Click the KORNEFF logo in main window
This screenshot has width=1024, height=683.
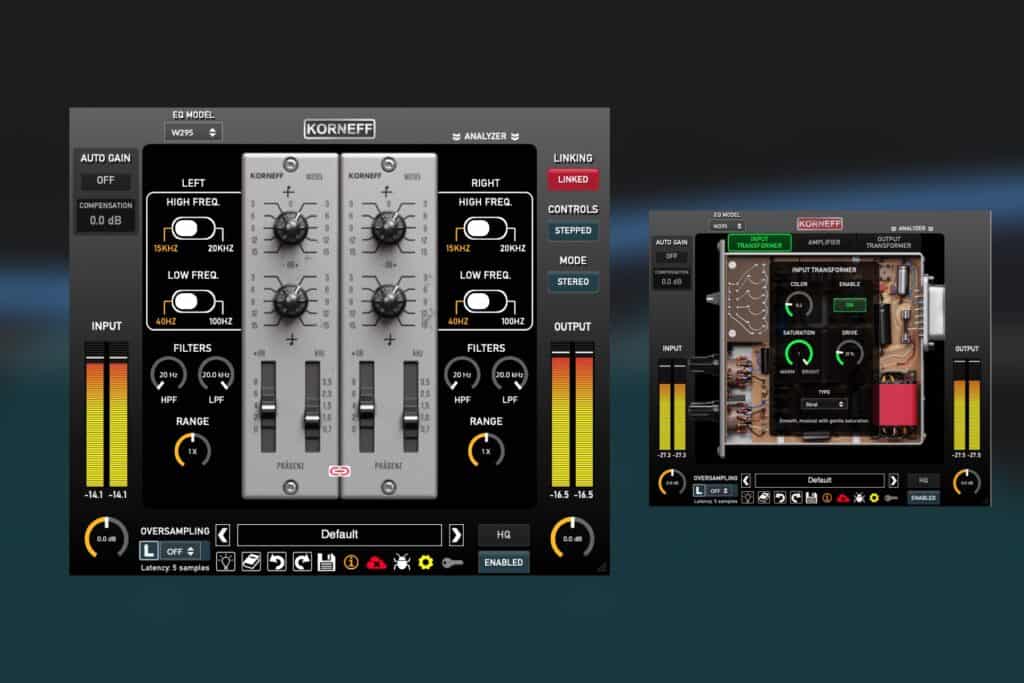coord(340,129)
